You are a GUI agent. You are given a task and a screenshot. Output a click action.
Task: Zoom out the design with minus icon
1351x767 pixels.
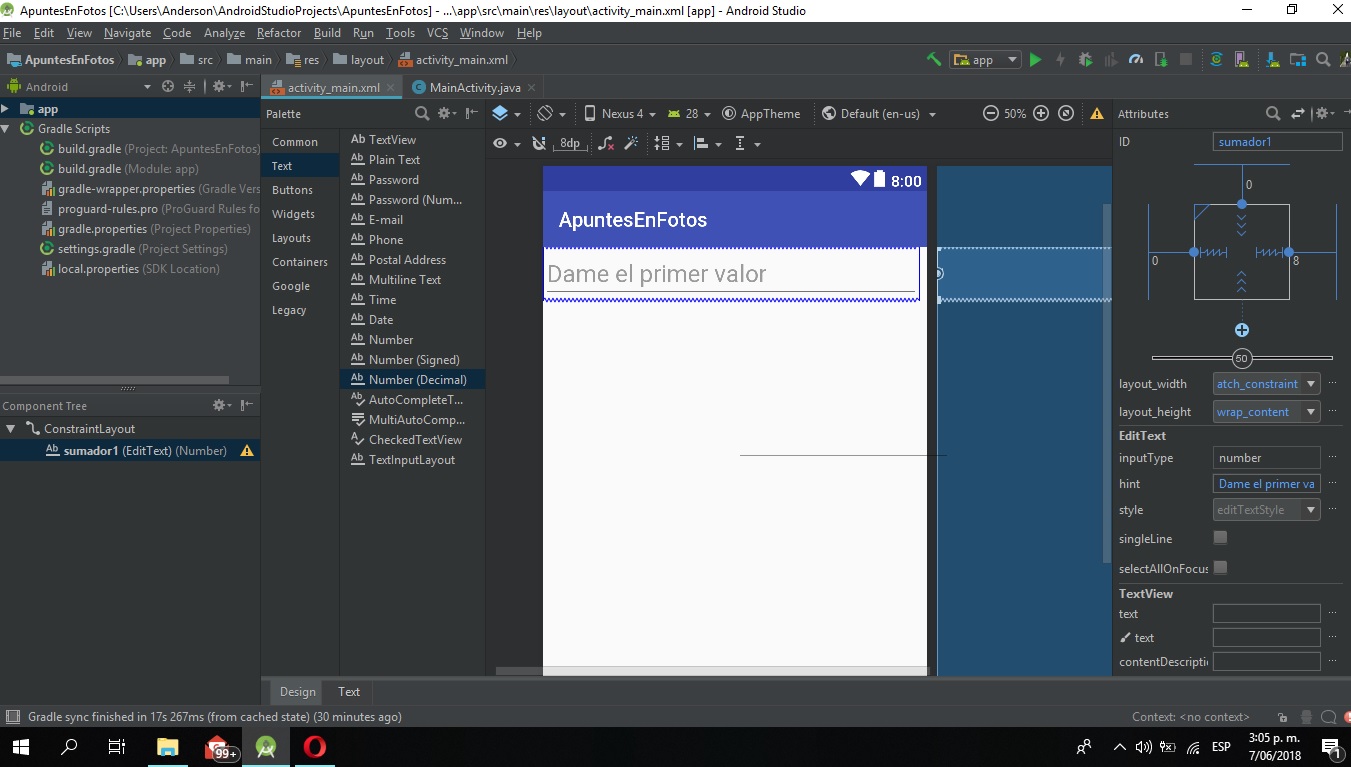(991, 113)
